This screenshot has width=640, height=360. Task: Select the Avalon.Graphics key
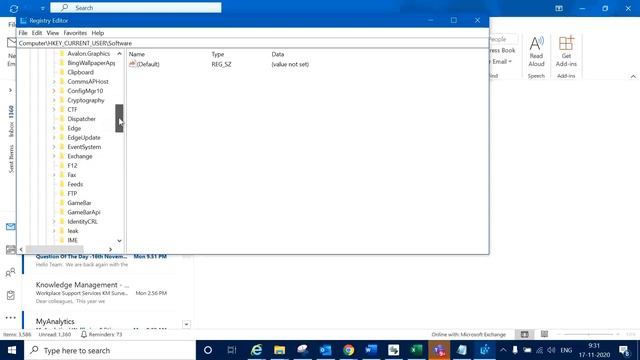pyautogui.click(x=89, y=53)
